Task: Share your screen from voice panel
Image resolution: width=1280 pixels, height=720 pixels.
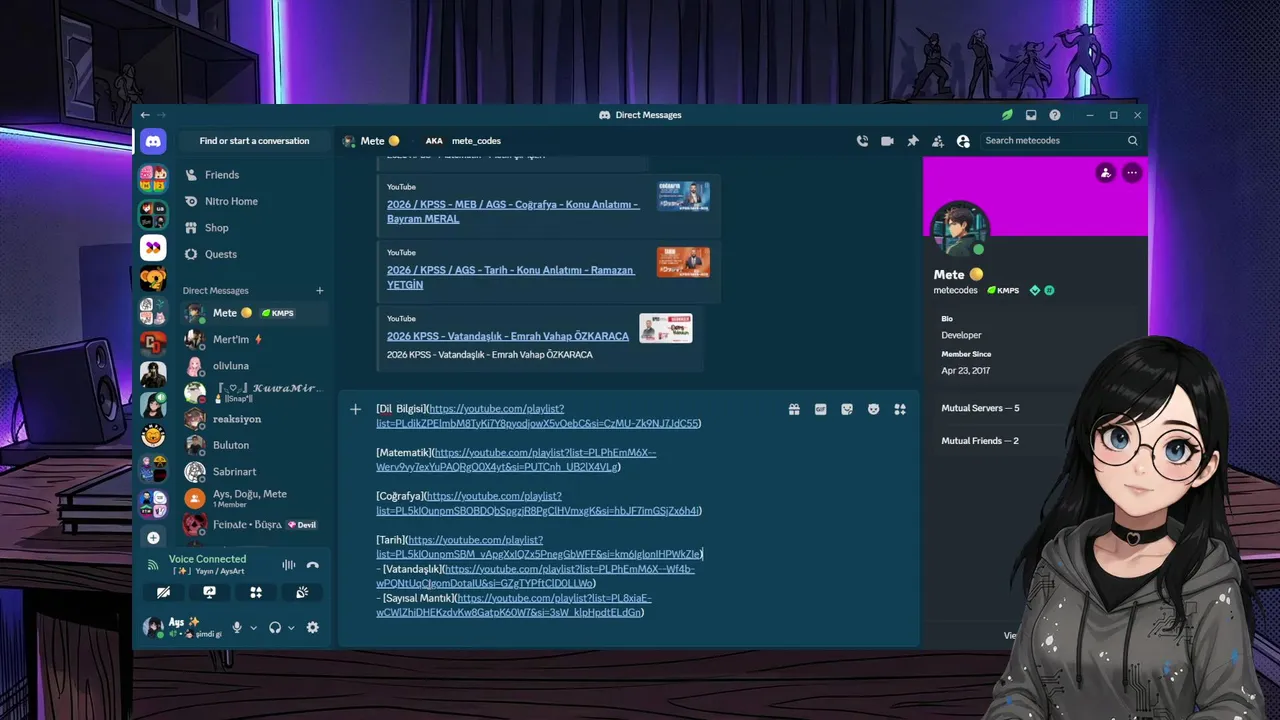Action: [209, 592]
